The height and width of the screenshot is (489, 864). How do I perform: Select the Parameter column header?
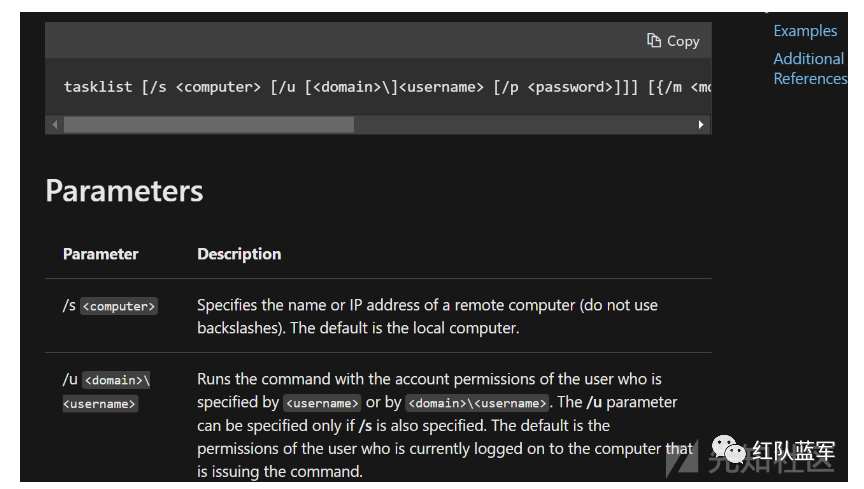[x=101, y=254]
